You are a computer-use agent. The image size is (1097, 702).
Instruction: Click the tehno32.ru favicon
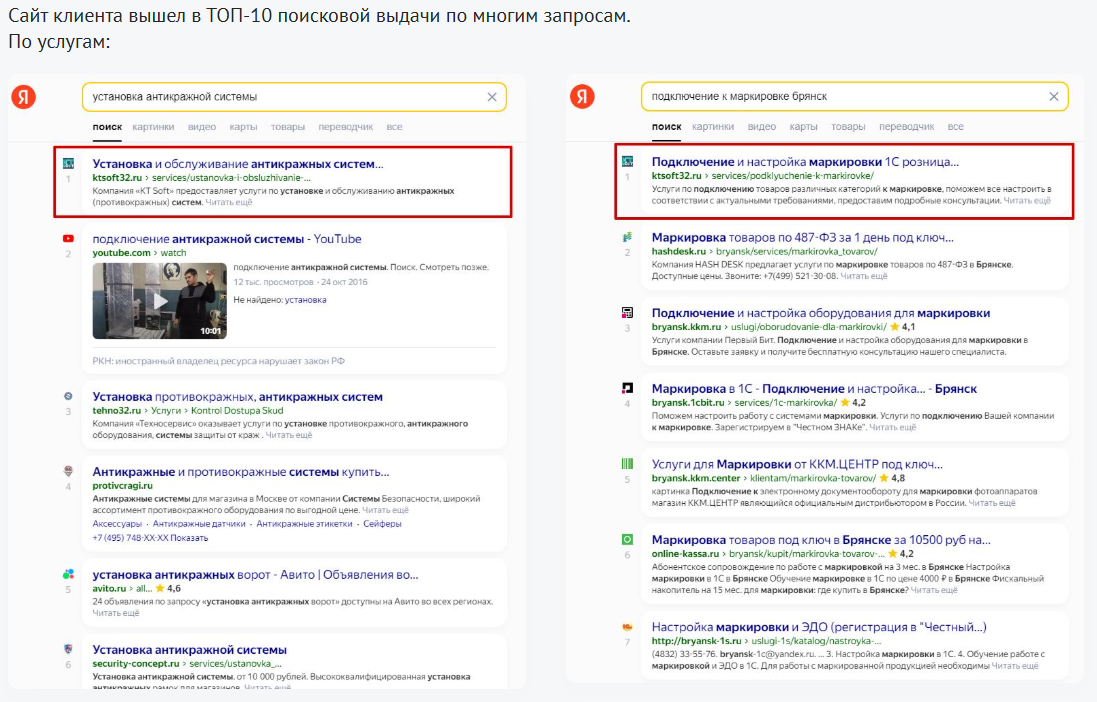[x=68, y=396]
